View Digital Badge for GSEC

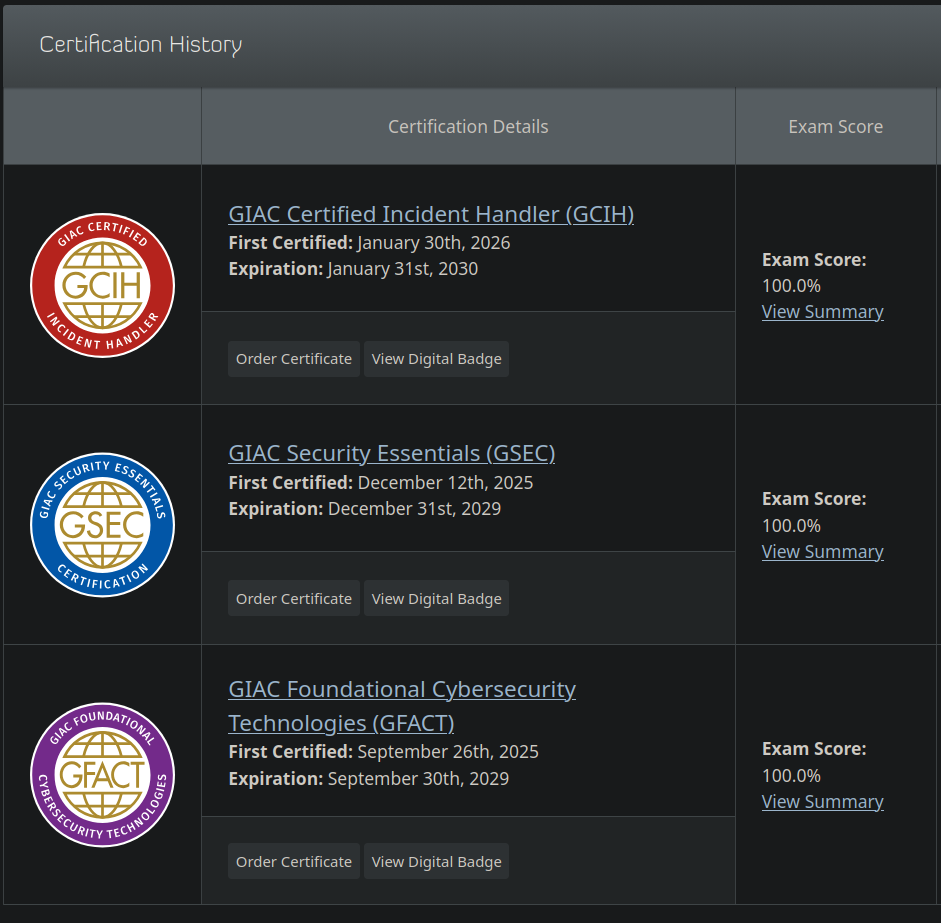click(436, 598)
